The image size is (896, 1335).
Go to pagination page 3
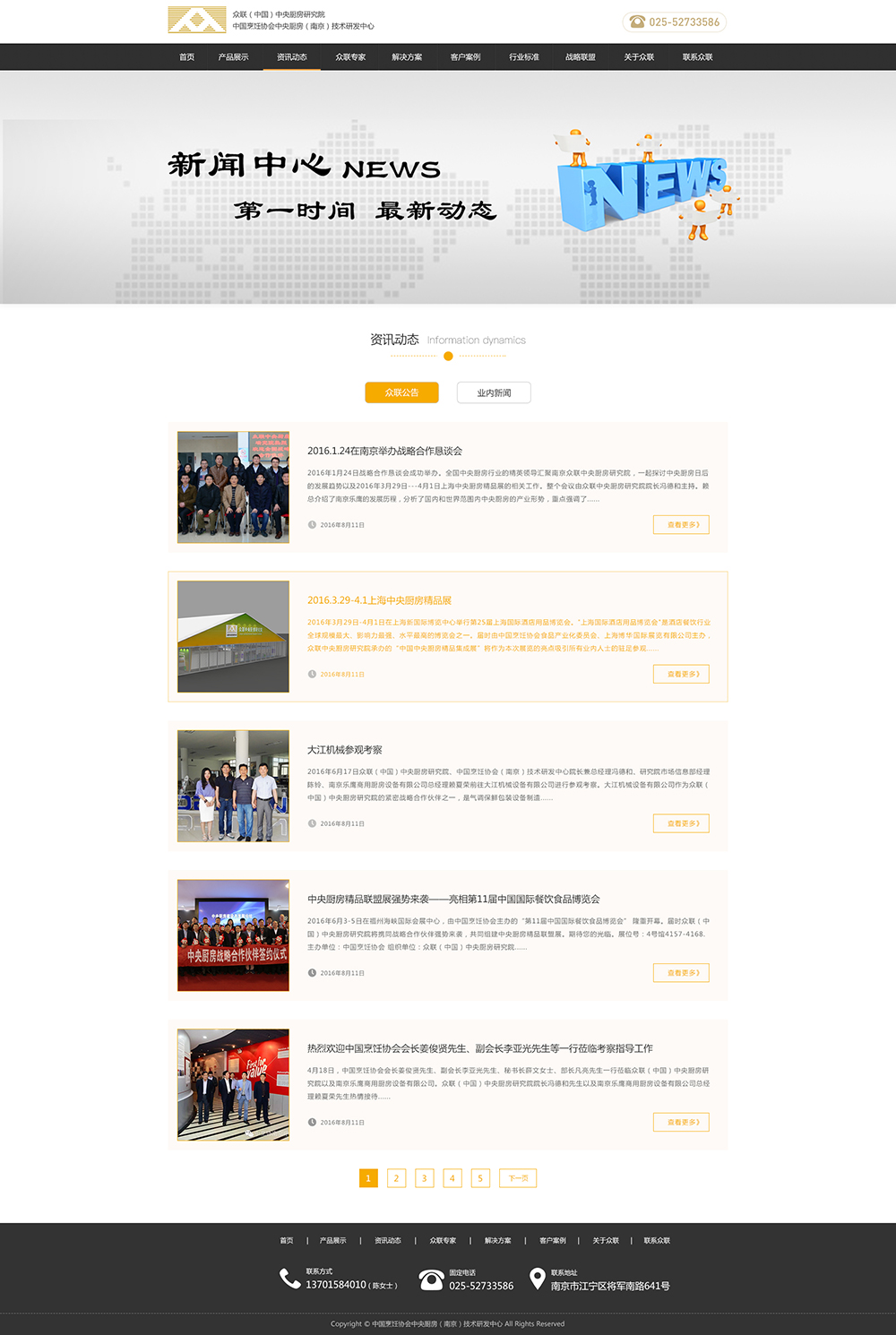425,1178
